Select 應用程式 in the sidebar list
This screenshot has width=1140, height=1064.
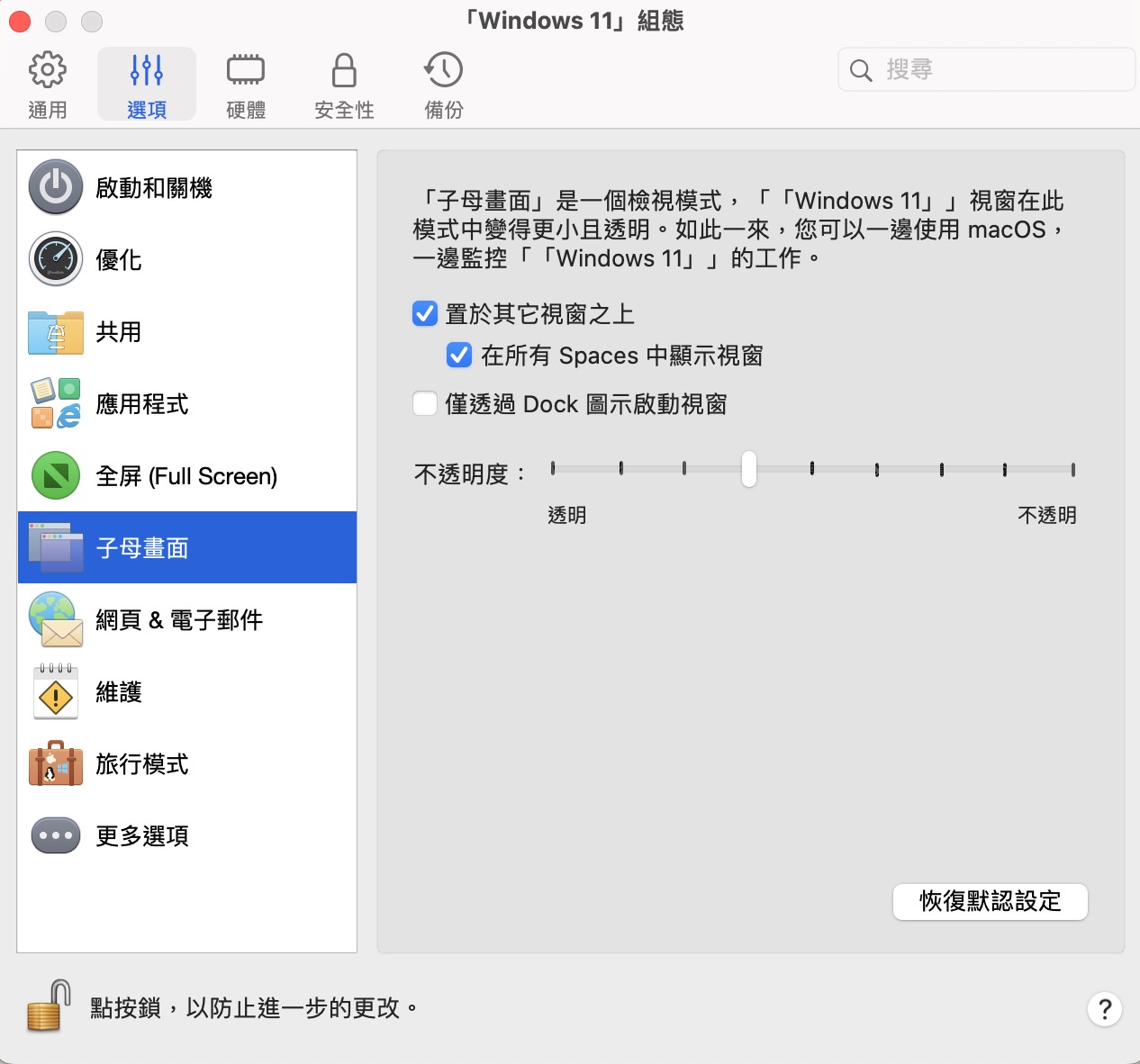[187, 403]
